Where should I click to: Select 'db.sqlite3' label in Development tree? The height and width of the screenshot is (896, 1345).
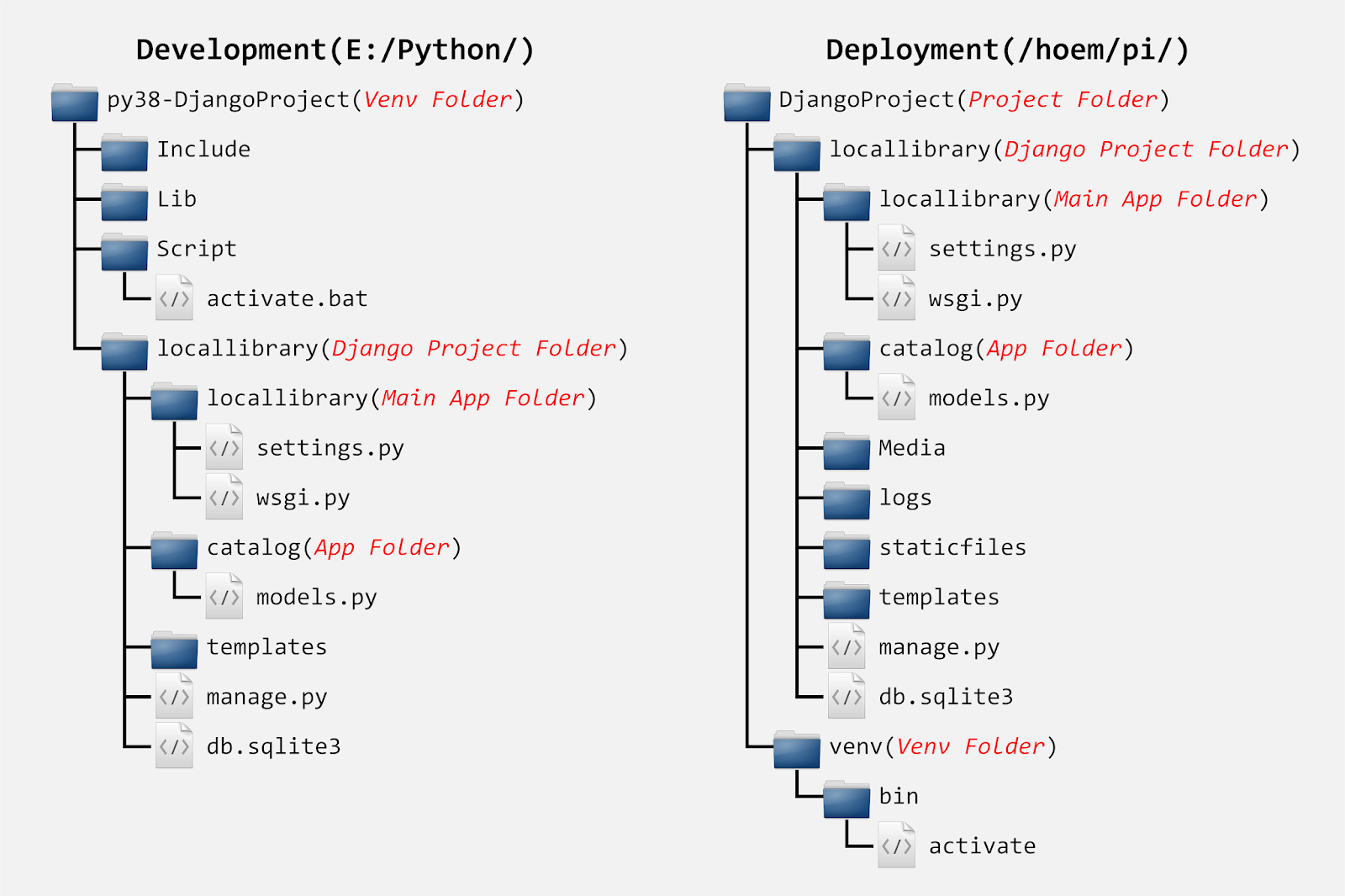coord(274,746)
